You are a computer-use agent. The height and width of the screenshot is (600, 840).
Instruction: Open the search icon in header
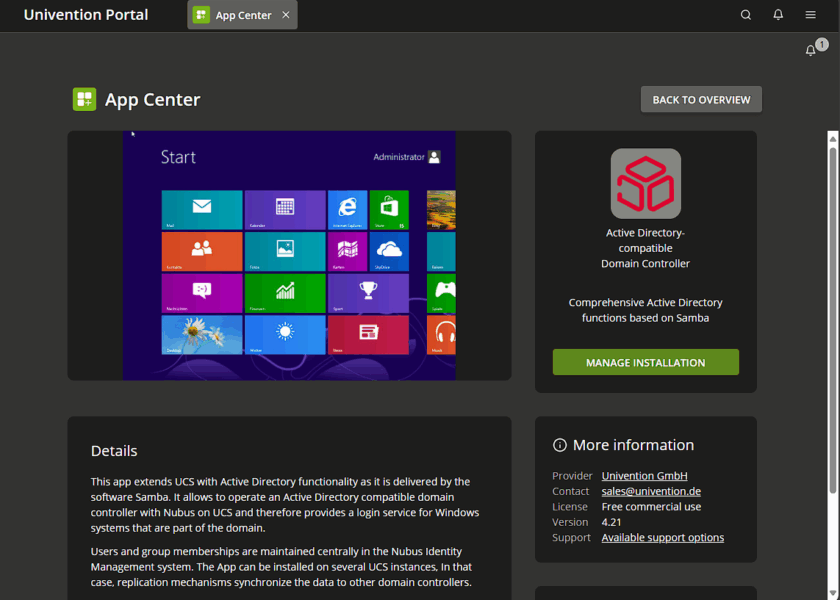pyautogui.click(x=746, y=15)
